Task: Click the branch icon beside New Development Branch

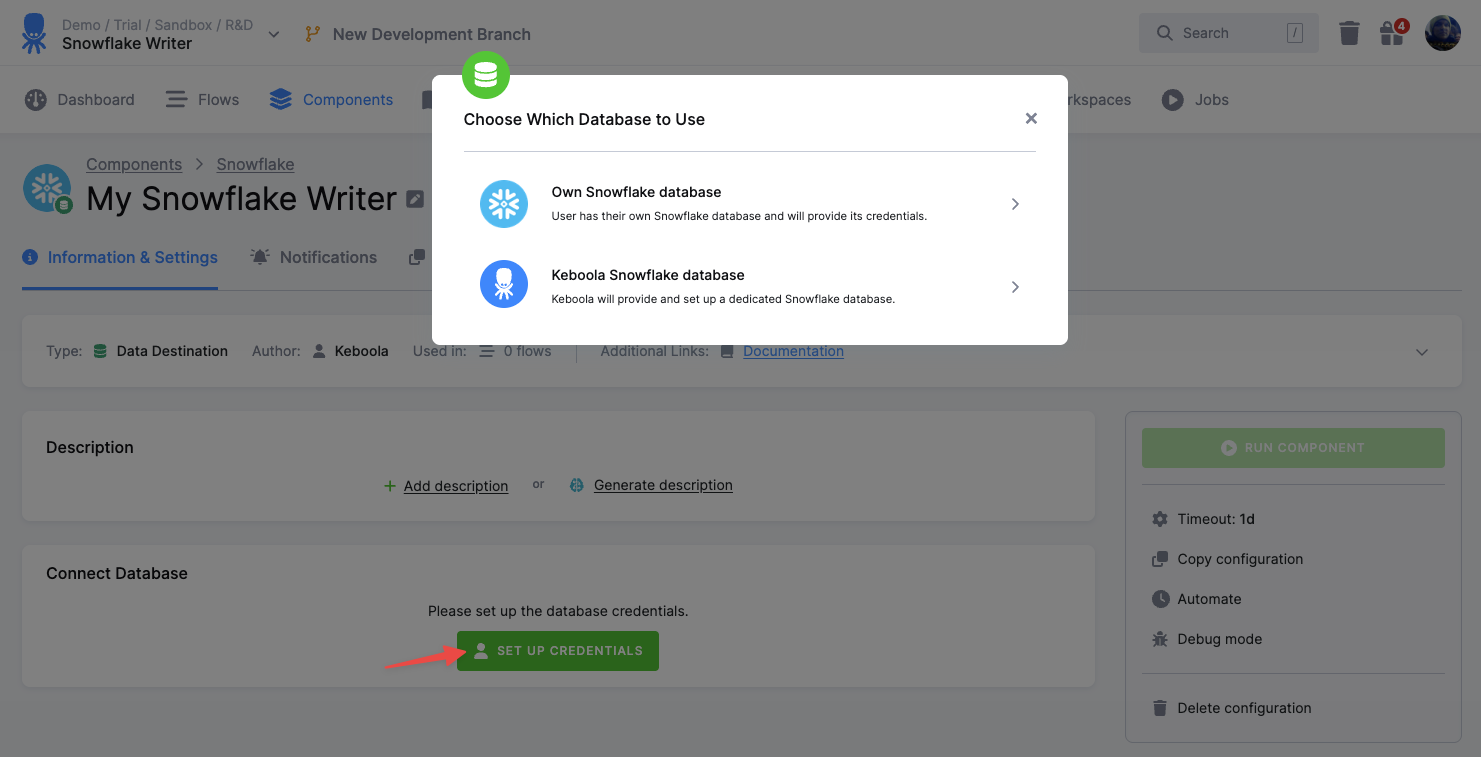Action: click(x=313, y=34)
